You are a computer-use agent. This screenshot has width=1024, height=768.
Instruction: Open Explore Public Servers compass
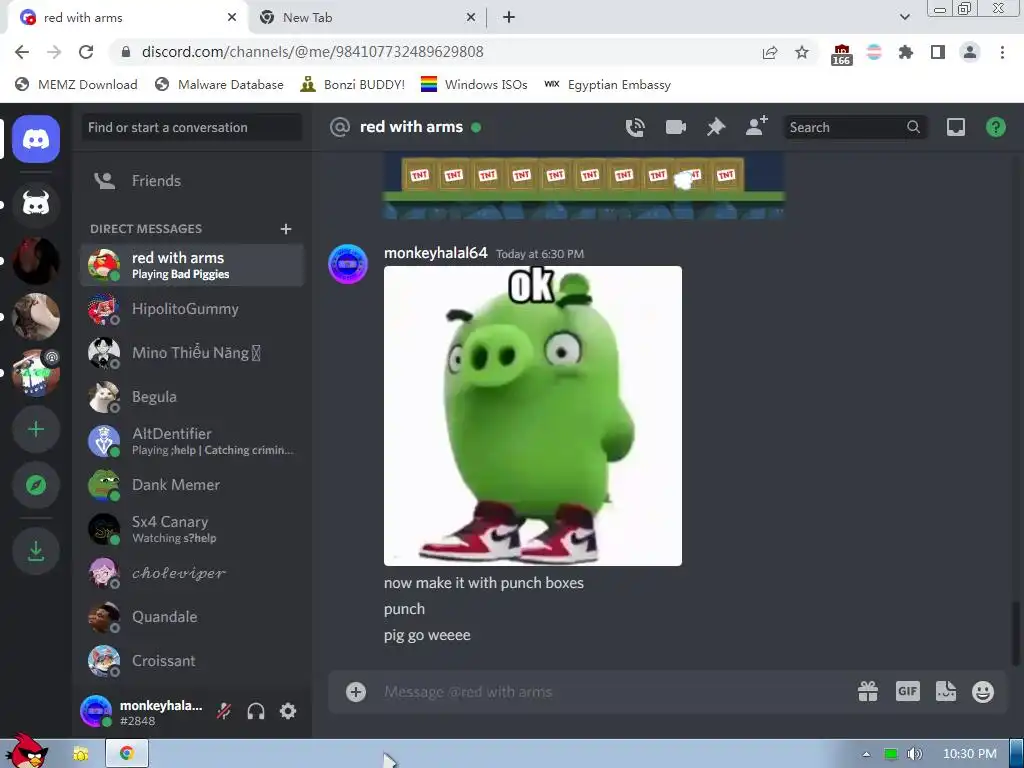tap(36, 485)
